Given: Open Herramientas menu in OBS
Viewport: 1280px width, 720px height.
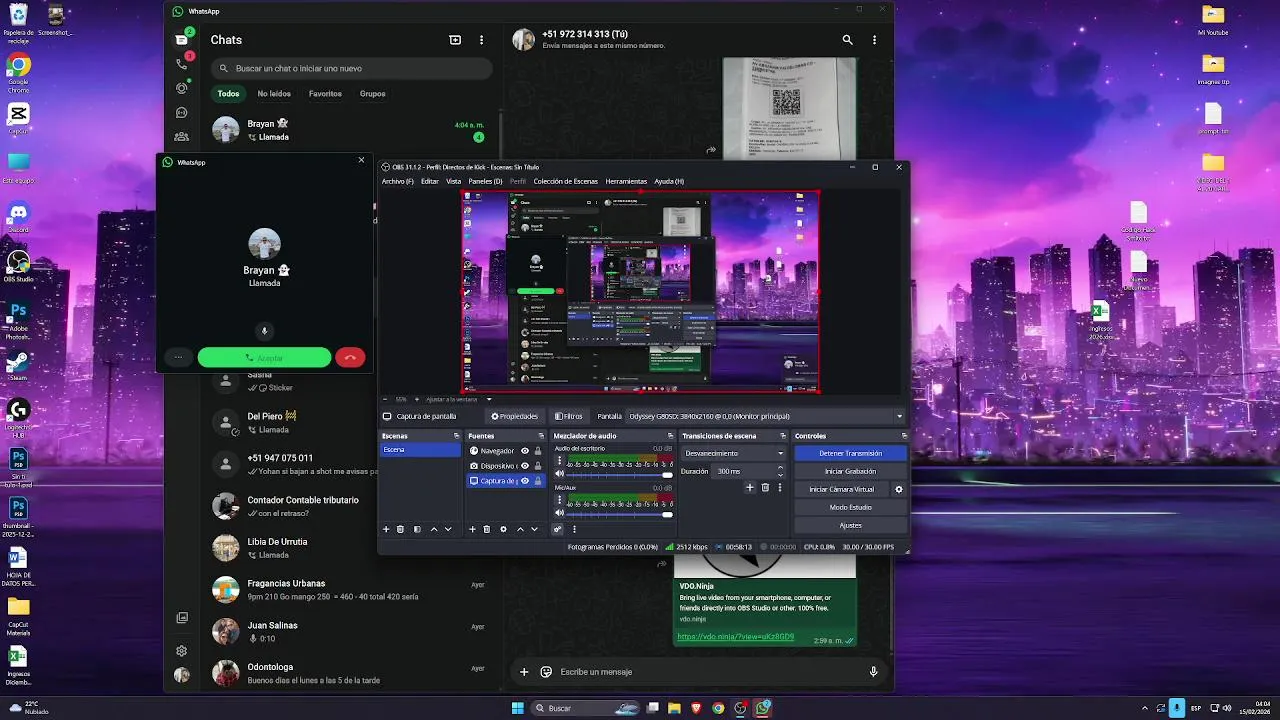Looking at the screenshot, I should 626,181.
